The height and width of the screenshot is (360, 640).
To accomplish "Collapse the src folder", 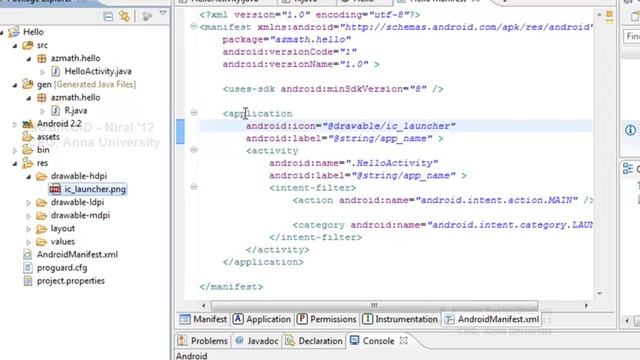I will tap(15, 46).
